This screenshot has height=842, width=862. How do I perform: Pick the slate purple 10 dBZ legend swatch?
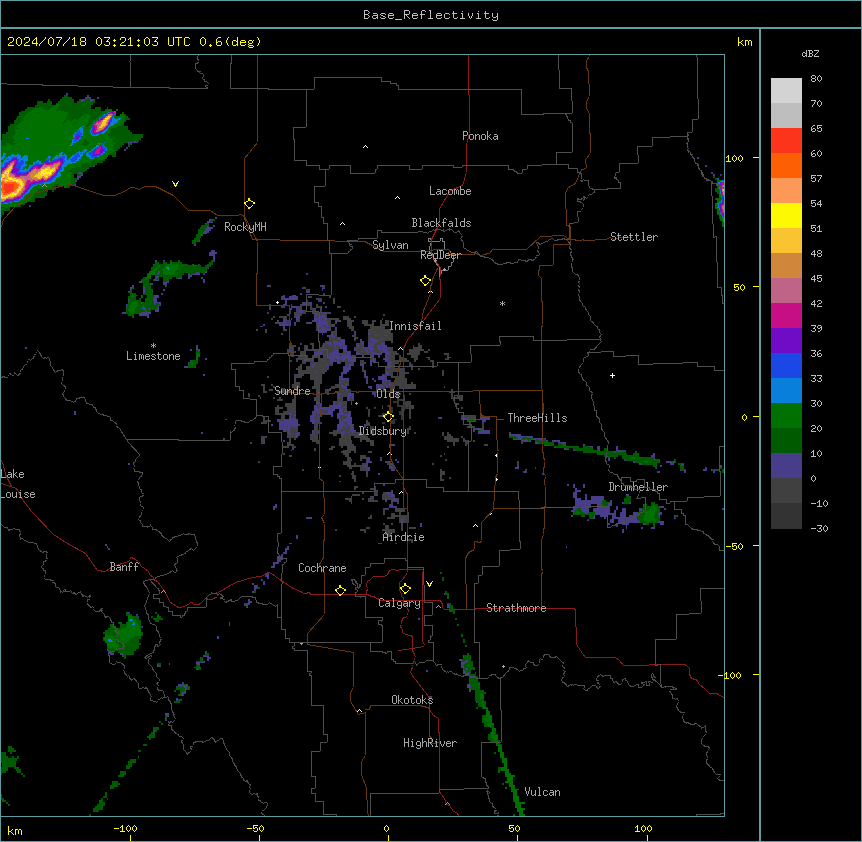click(786, 466)
